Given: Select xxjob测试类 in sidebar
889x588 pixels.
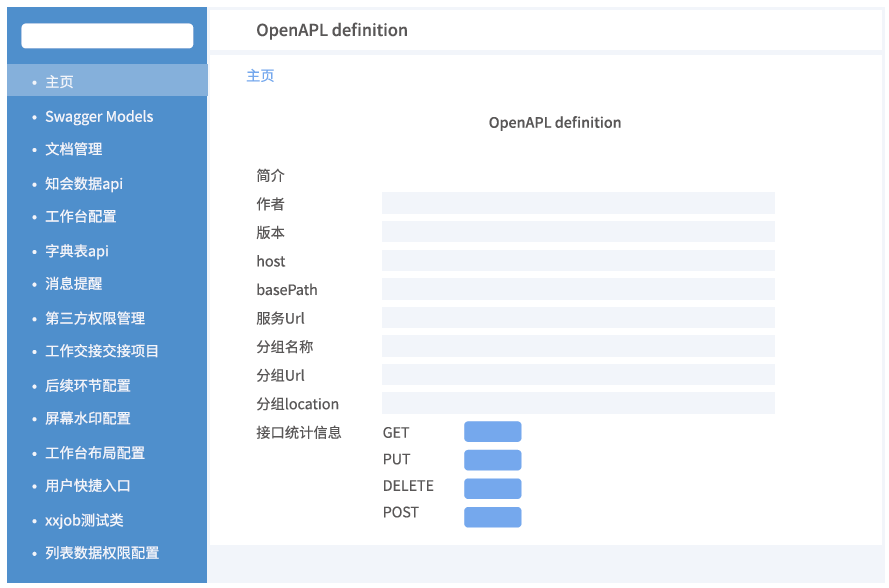Looking at the screenshot, I should [85, 520].
